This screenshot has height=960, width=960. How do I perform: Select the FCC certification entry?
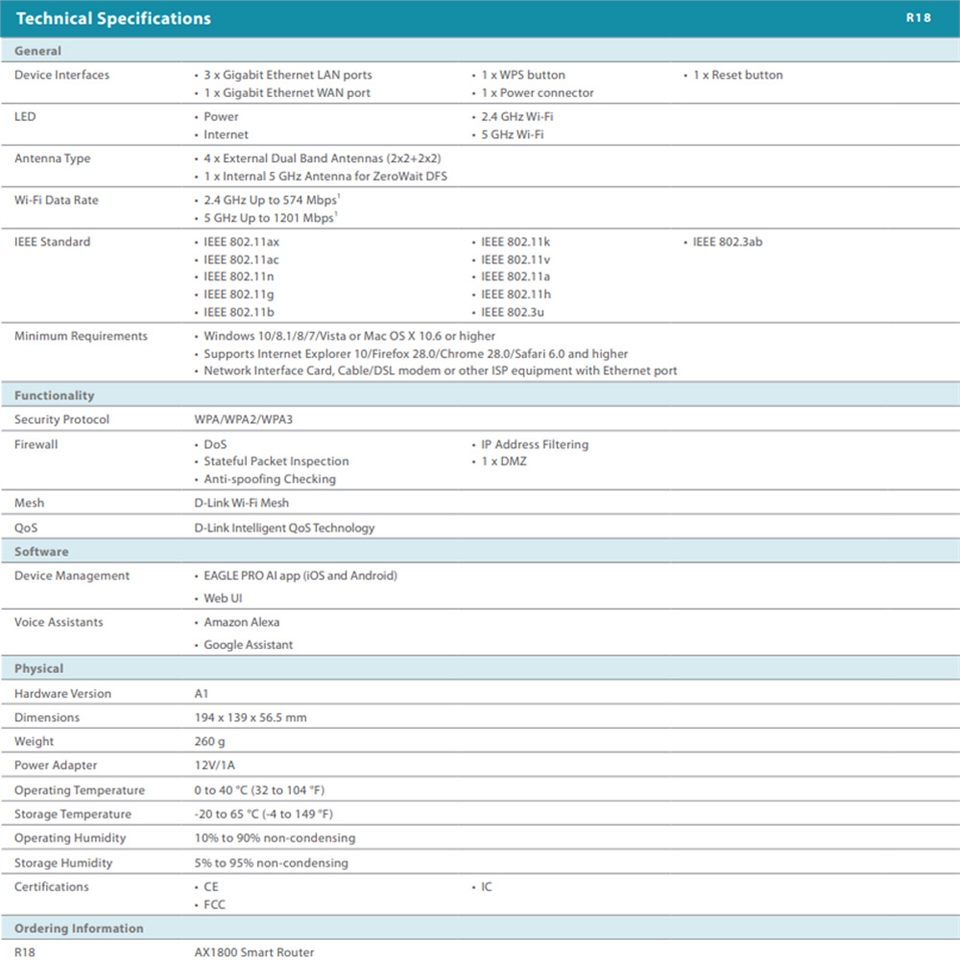[215, 905]
